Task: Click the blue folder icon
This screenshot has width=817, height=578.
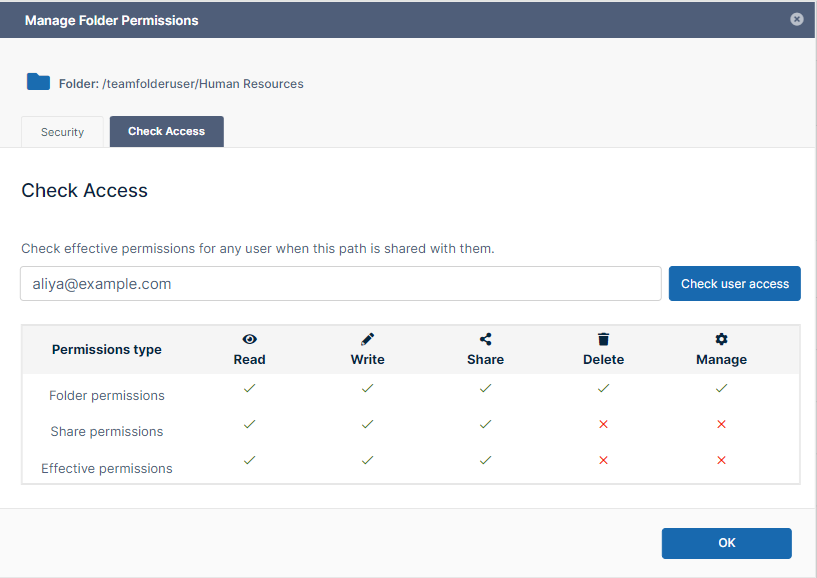Action: point(38,82)
